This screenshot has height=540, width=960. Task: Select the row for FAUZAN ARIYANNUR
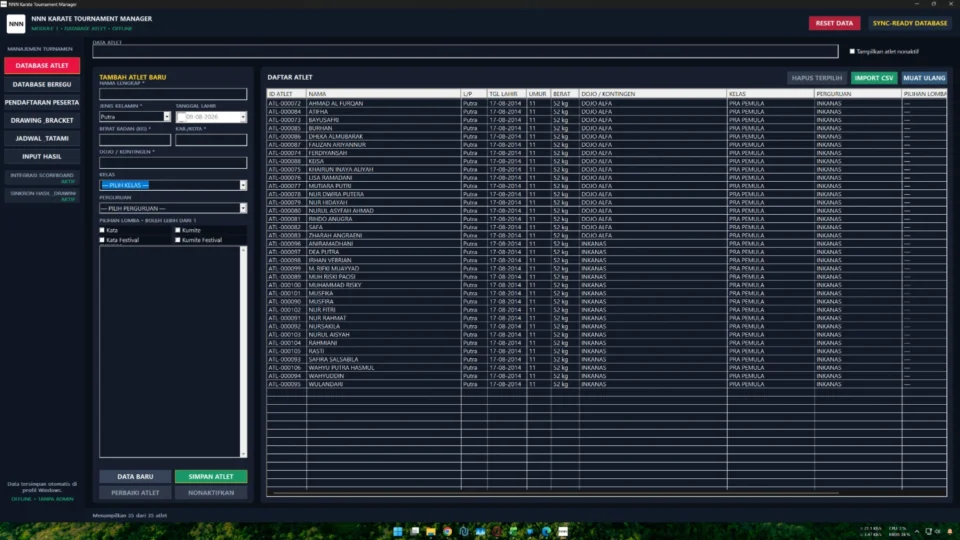[x=606, y=144]
